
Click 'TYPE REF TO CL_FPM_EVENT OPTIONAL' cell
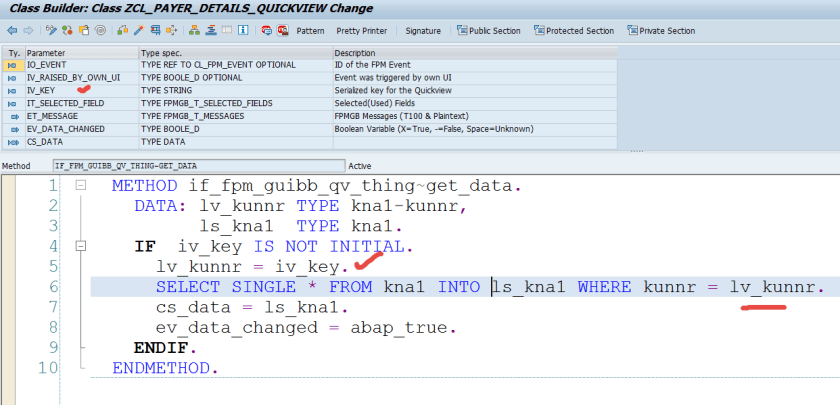pyautogui.click(x=235, y=65)
